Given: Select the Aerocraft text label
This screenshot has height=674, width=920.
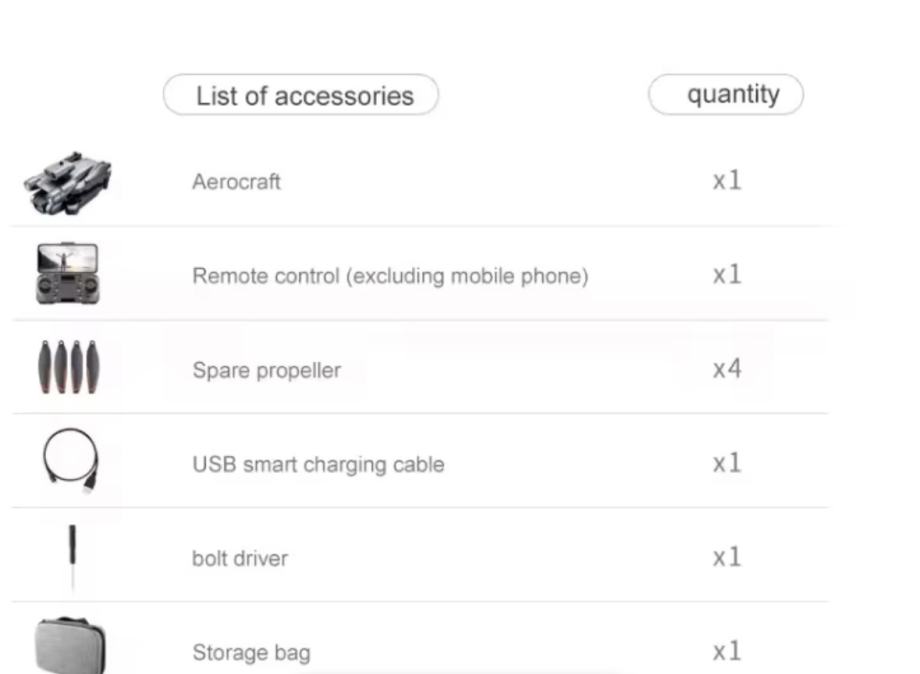Looking at the screenshot, I should pos(236,182).
